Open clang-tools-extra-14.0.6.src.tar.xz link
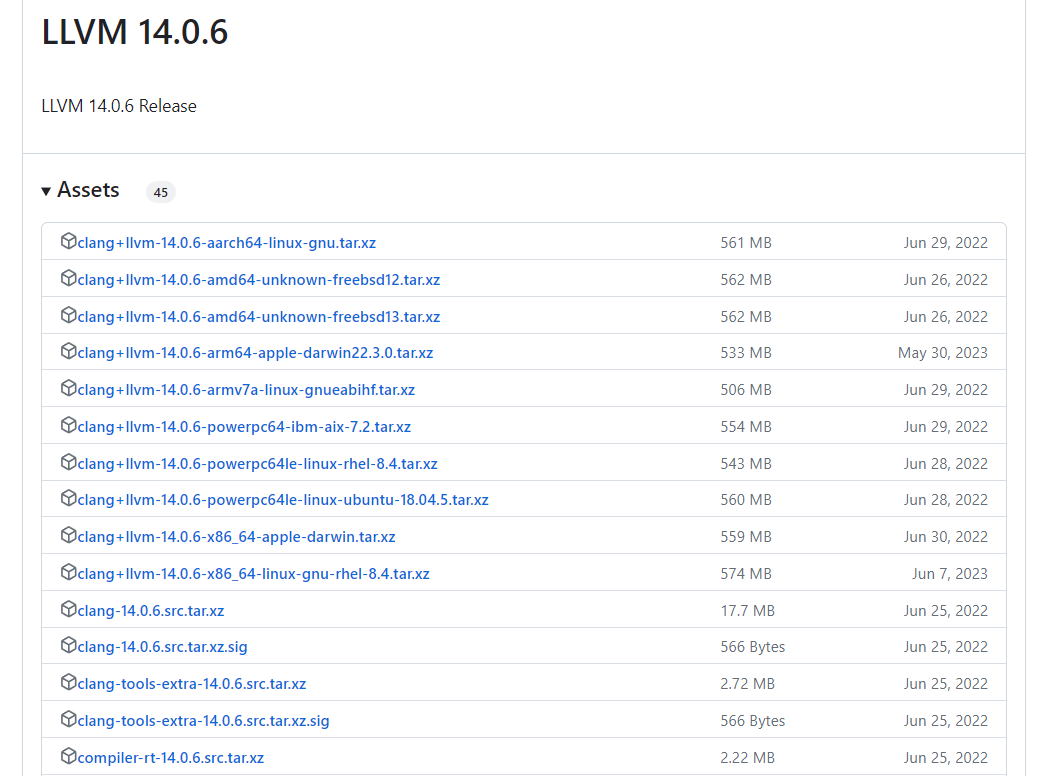 (x=192, y=684)
